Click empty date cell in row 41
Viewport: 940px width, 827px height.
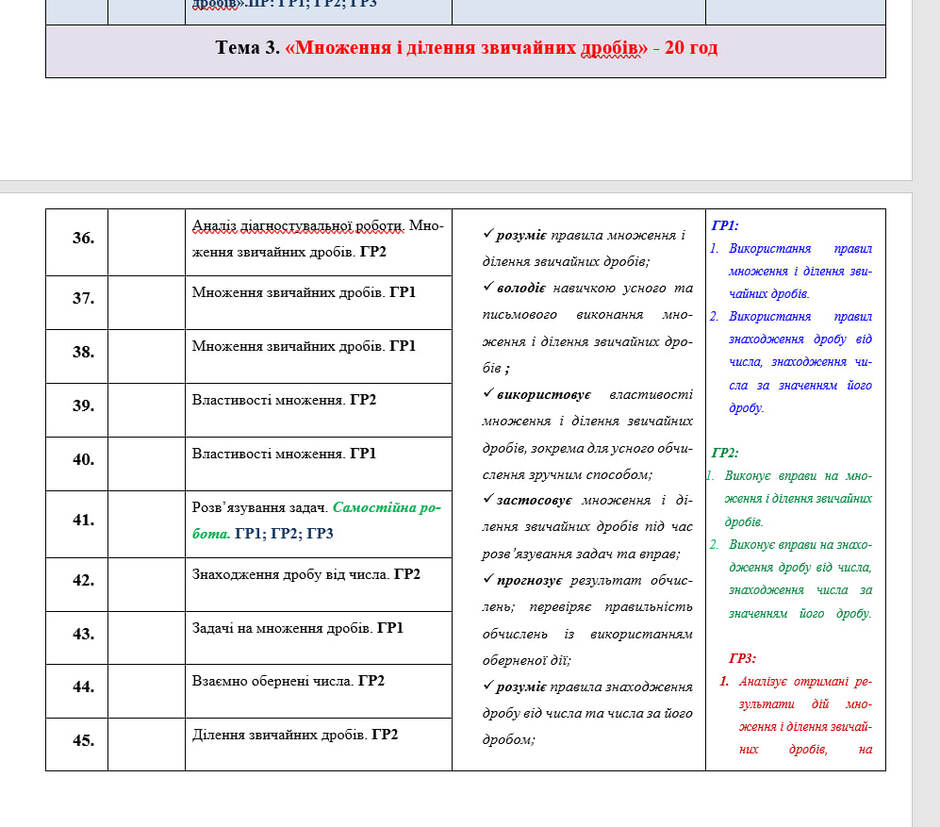coord(147,524)
